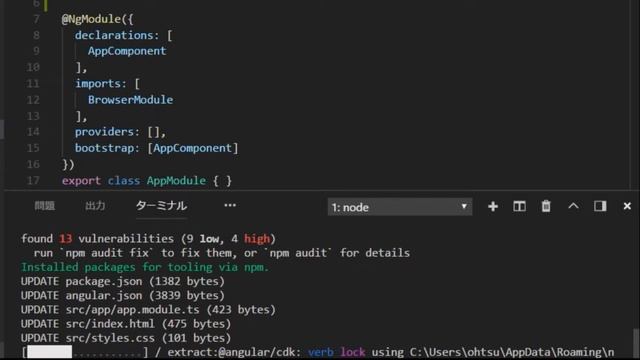The image size is (640, 360).
Task: Click line number 17 in gutter
Action: coord(33,180)
